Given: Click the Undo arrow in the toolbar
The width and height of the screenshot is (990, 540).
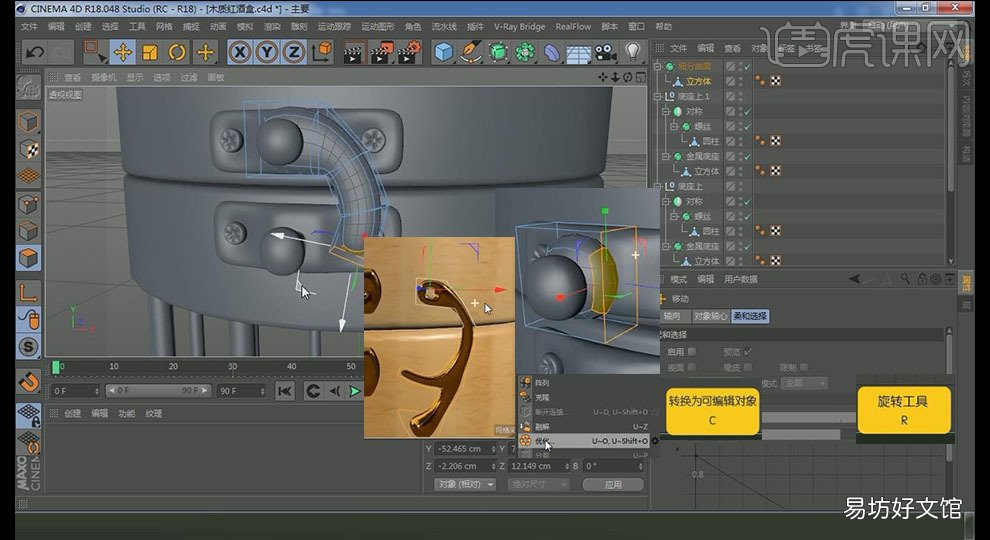Looking at the screenshot, I should (x=34, y=52).
